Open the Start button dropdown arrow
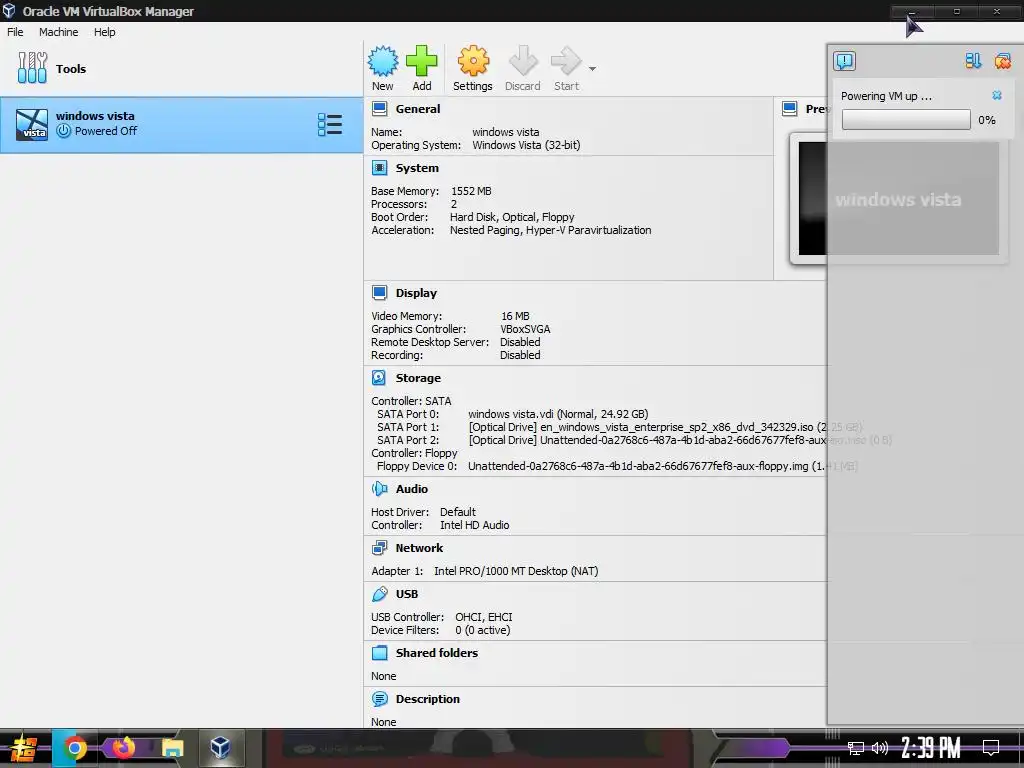Viewport: 1024px width, 768px height. [592, 69]
